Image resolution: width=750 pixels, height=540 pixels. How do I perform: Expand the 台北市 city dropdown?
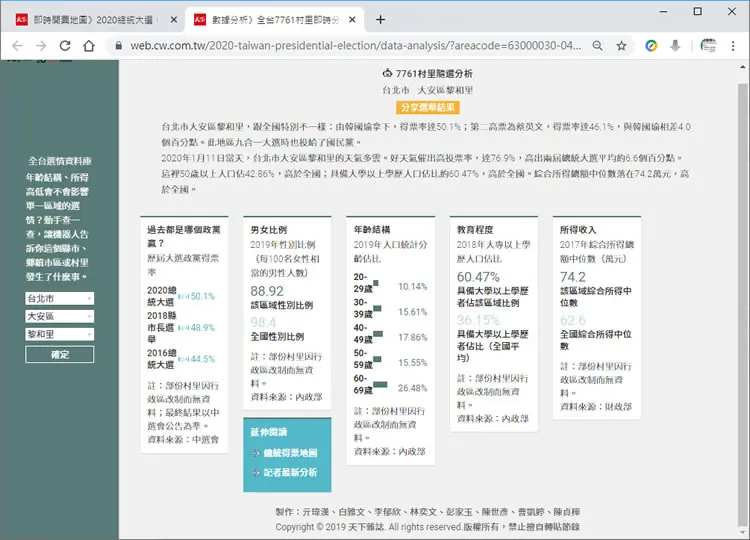pyautogui.click(x=60, y=298)
